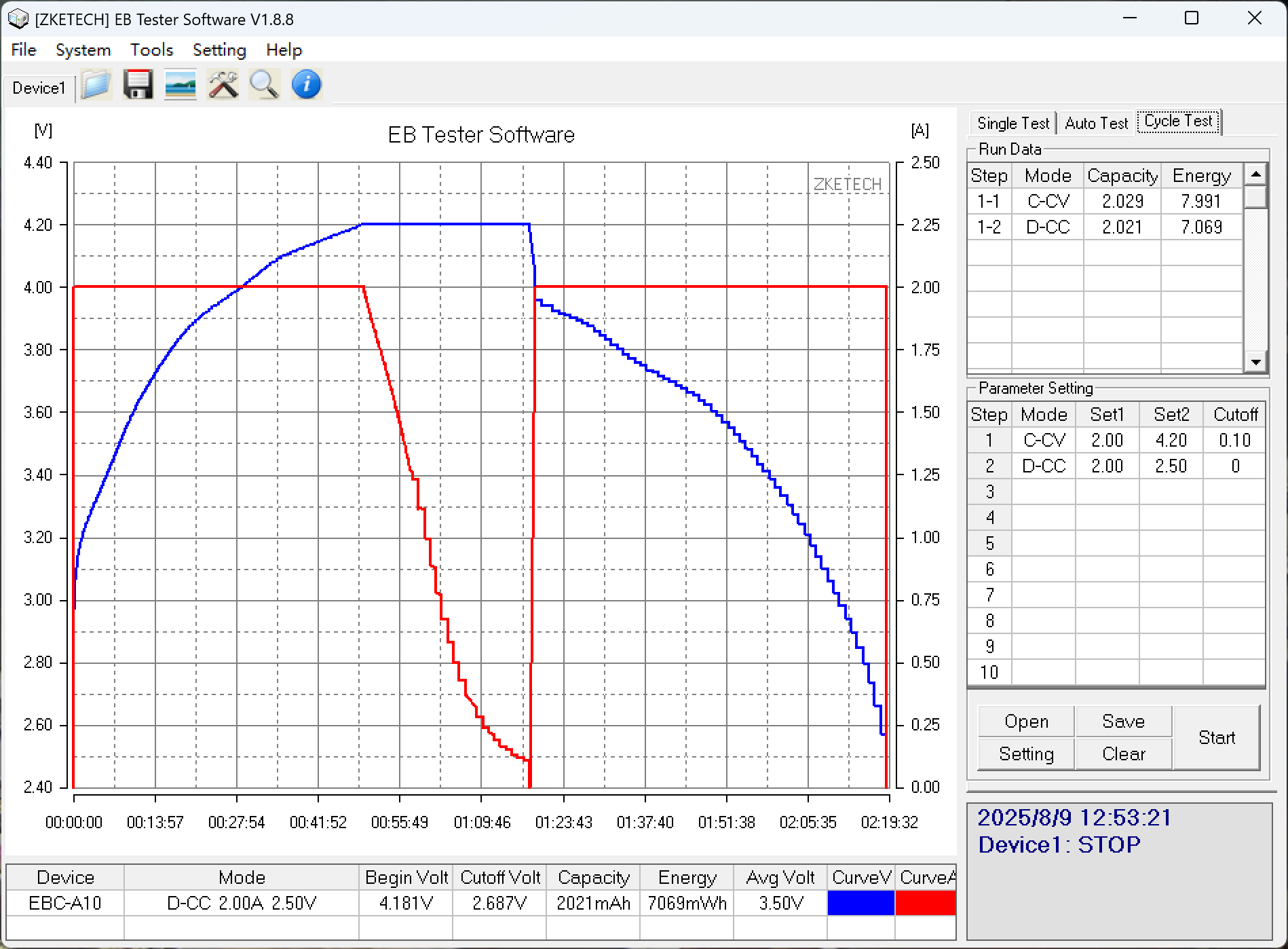Click the application icon in title bar
The image size is (1288, 949).
[18, 19]
